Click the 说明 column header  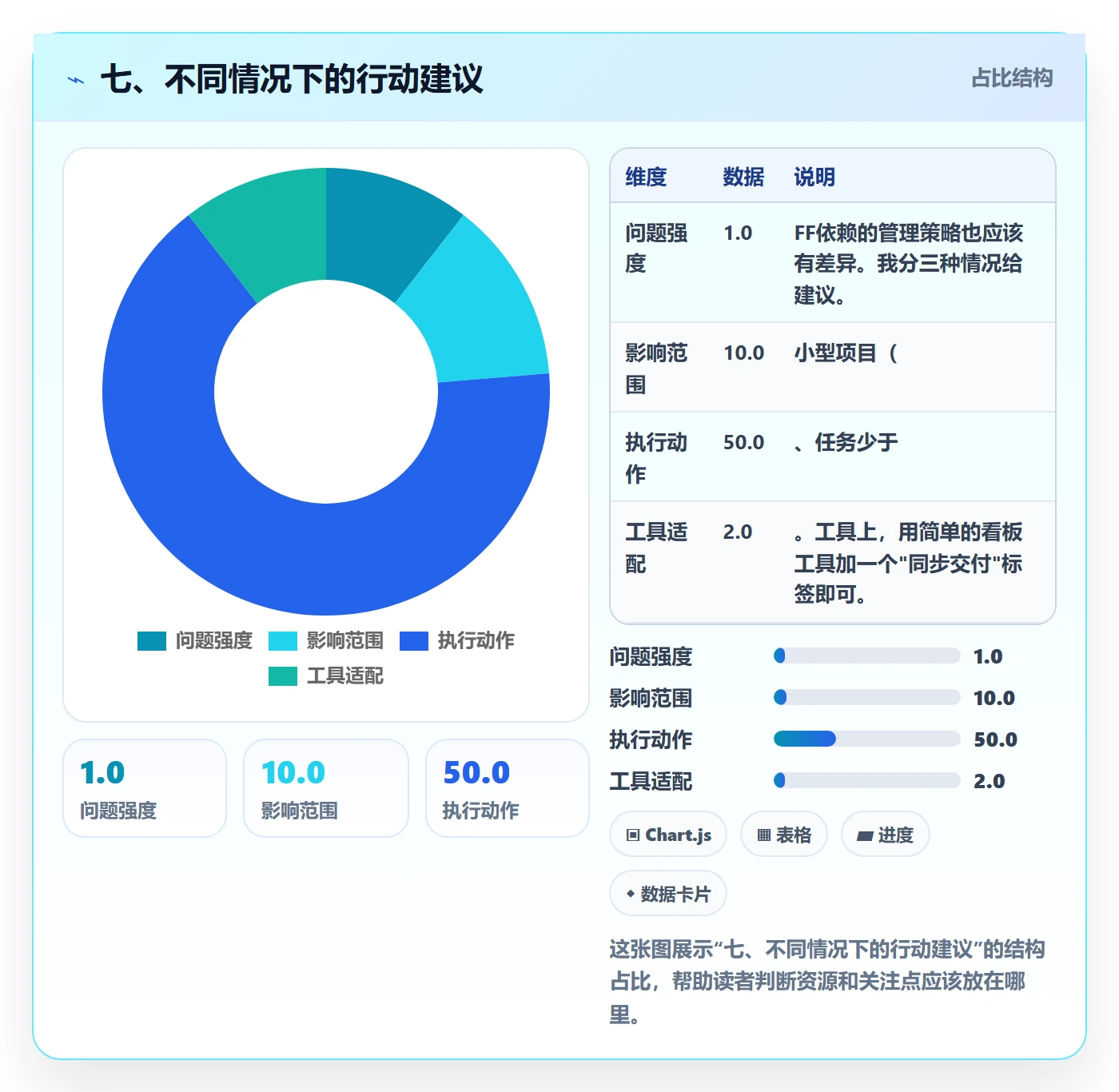814,177
